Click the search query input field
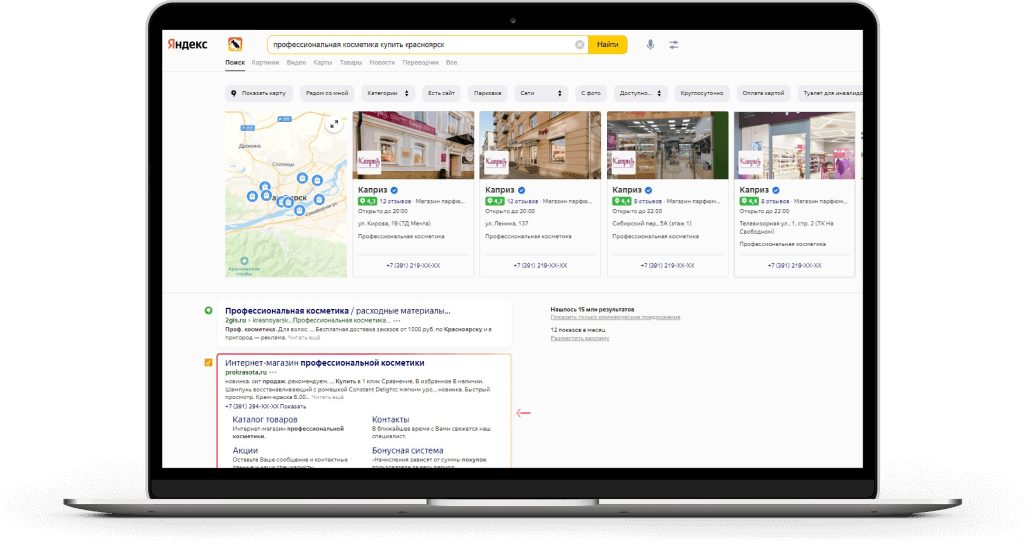 coord(420,45)
